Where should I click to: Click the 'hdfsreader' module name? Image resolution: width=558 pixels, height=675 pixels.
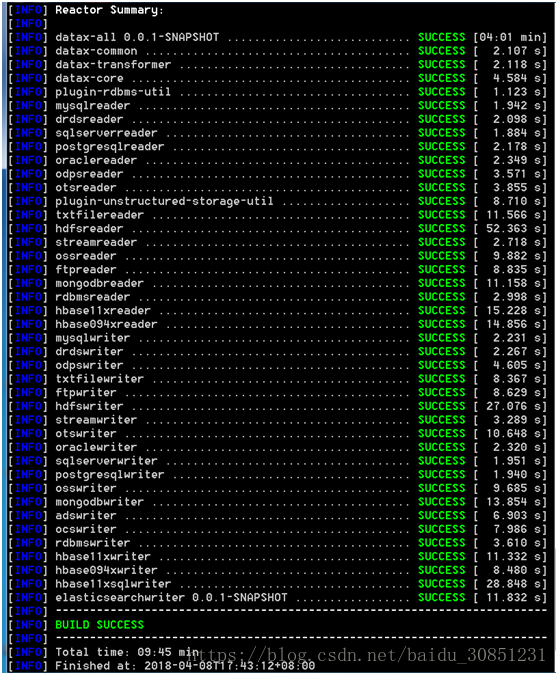(89, 229)
